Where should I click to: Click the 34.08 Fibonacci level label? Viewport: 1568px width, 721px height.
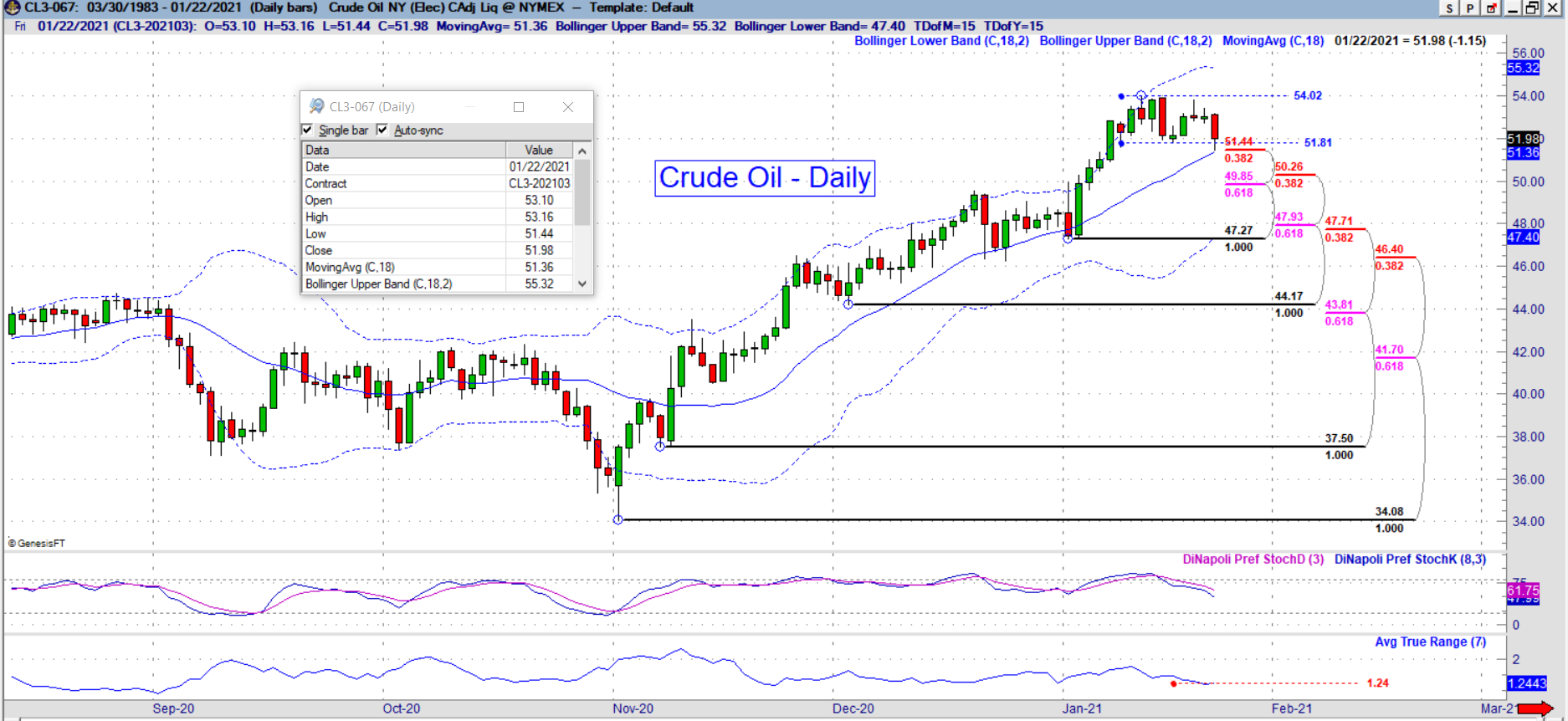[x=1388, y=511]
